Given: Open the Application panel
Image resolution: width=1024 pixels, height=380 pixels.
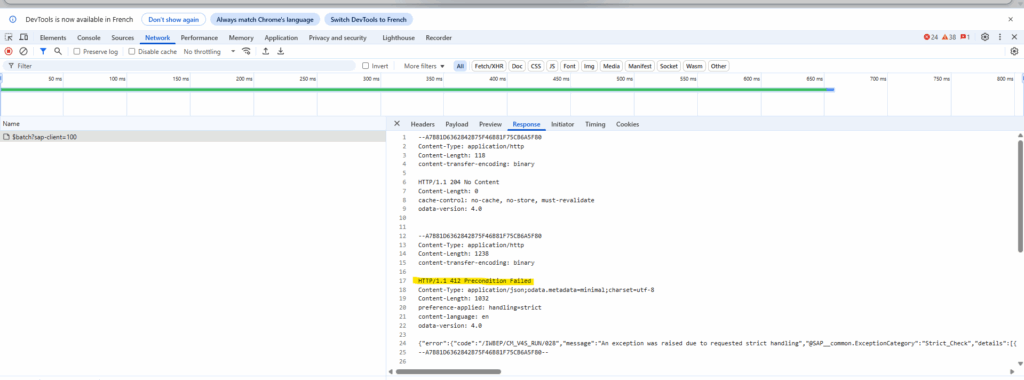Looking at the screenshot, I should 281,38.
